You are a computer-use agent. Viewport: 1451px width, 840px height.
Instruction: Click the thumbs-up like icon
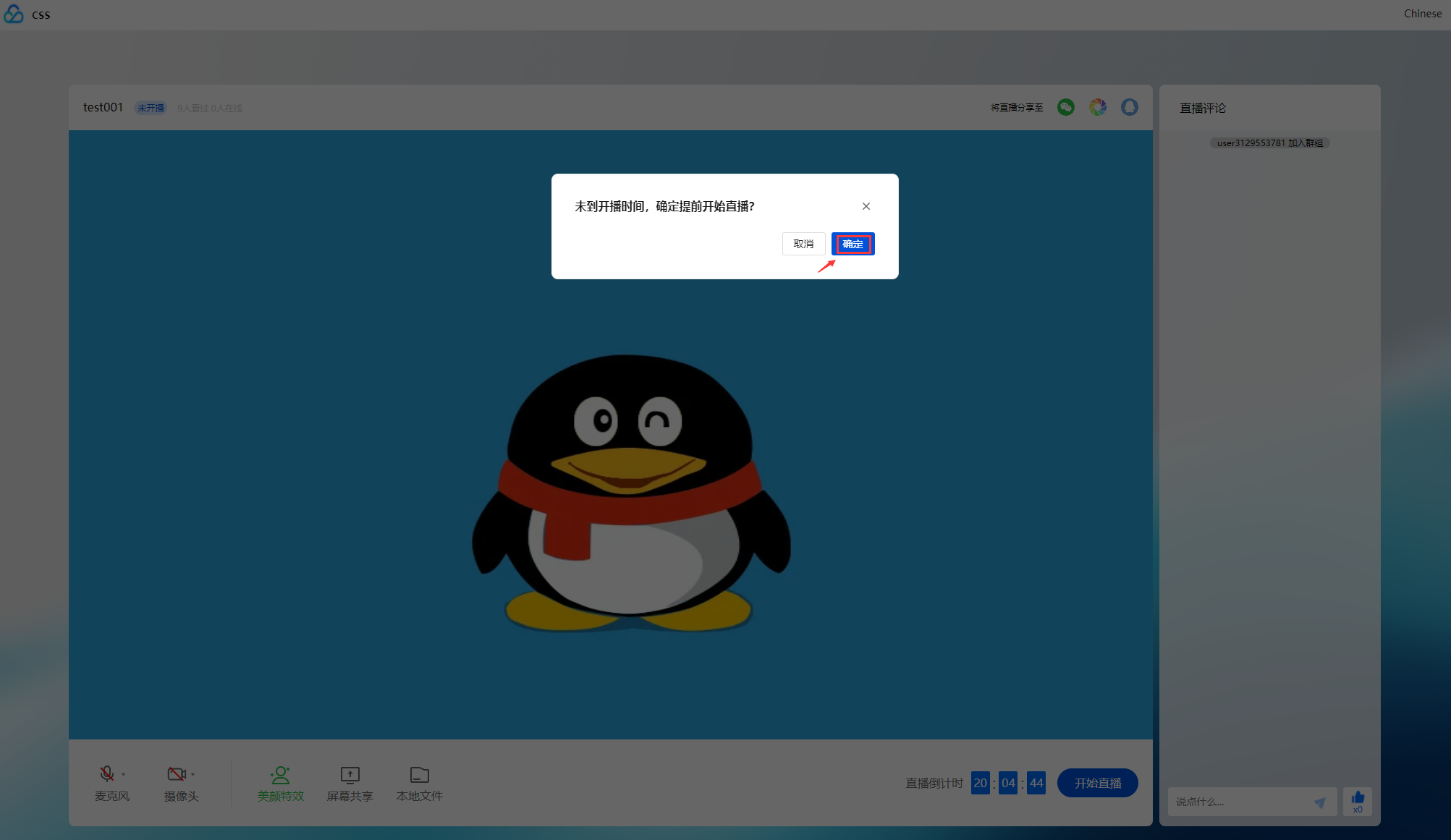coord(1358,798)
